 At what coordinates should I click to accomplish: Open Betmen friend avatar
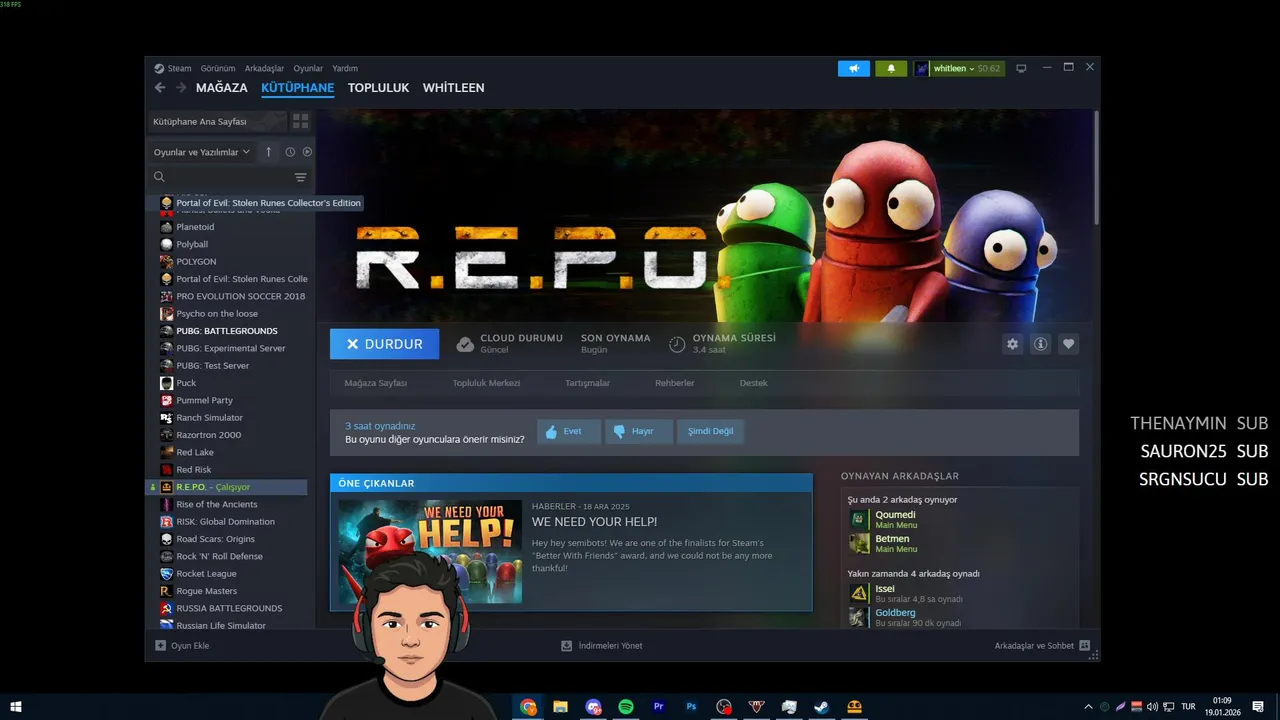point(859,543)
